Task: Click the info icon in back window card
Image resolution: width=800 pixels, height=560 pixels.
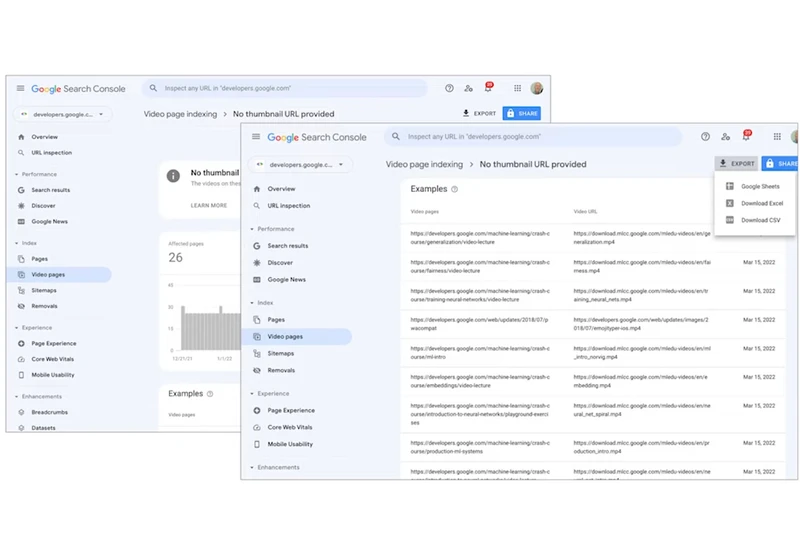Action: pyautogui.click(x=173, y=176)
